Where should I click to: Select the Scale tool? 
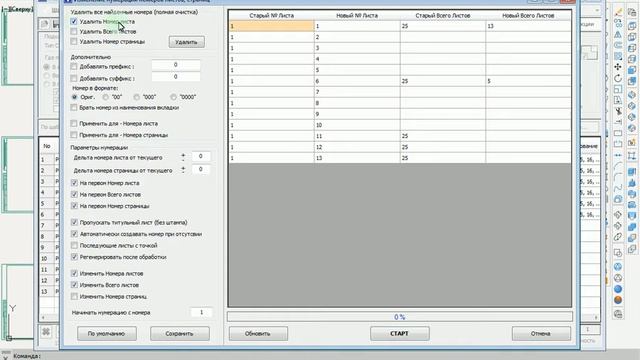pyautogui.click(x=618, y=89)
